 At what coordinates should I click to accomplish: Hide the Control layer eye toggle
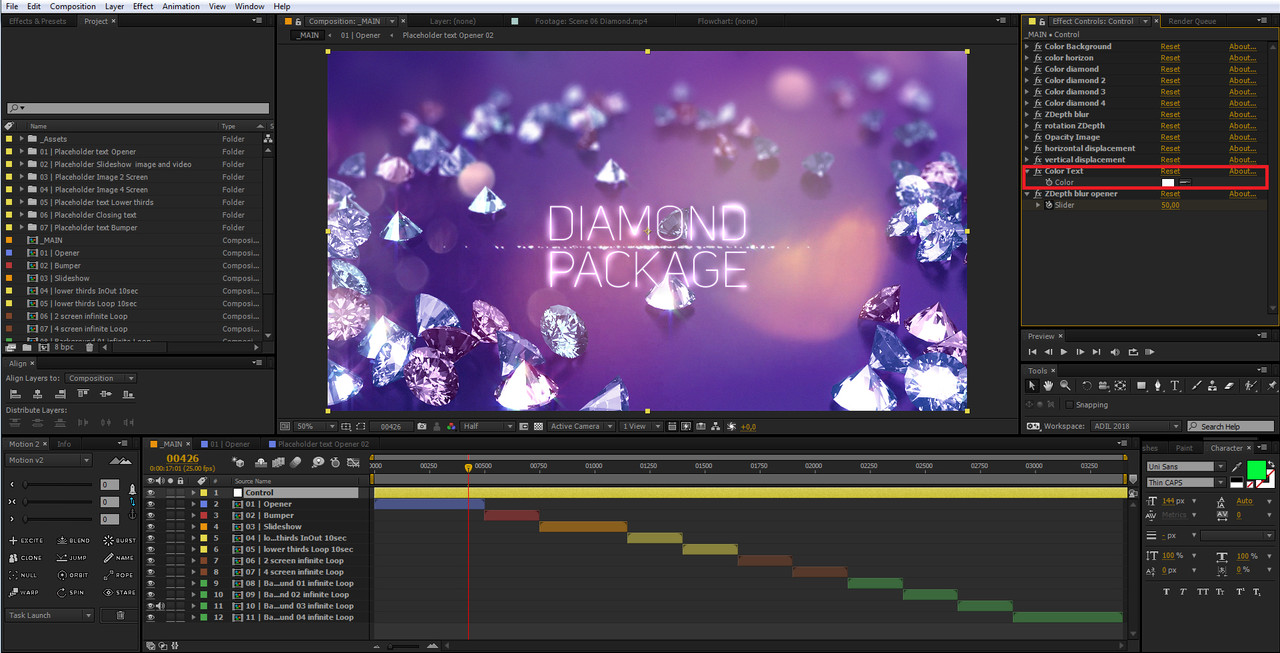pos(151,493)
